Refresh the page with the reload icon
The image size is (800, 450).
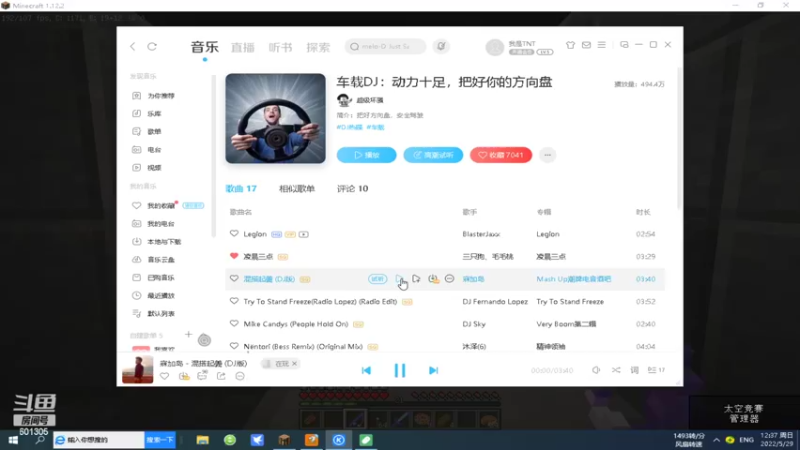coord(152,46)
